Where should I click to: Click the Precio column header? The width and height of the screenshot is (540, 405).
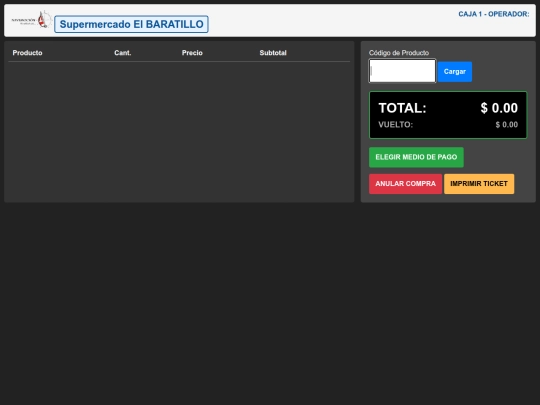pyautogui.click(x=192, y=53)
